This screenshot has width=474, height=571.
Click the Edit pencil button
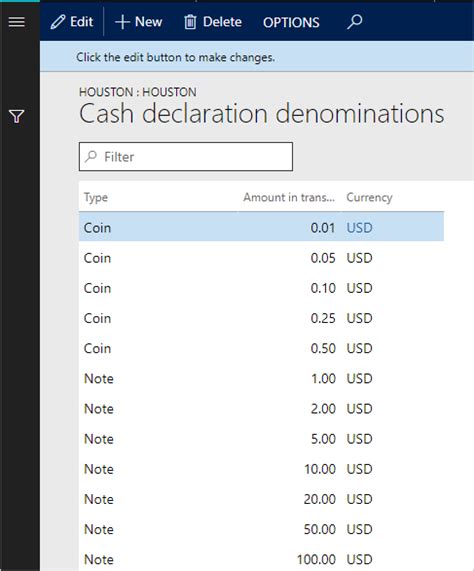coord(72,22)
